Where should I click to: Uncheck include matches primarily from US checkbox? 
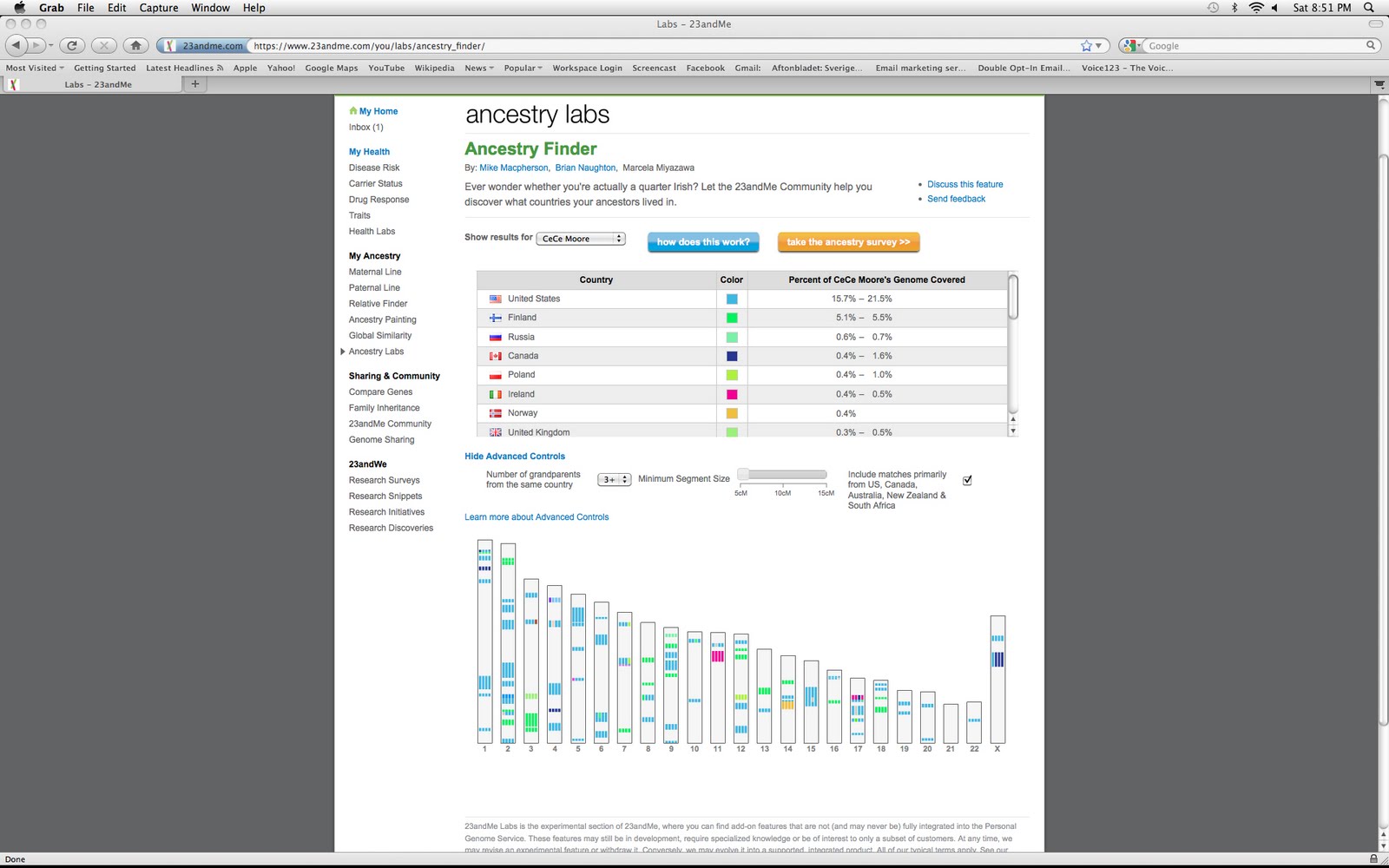pyautogui.click(x=967, y=479)
